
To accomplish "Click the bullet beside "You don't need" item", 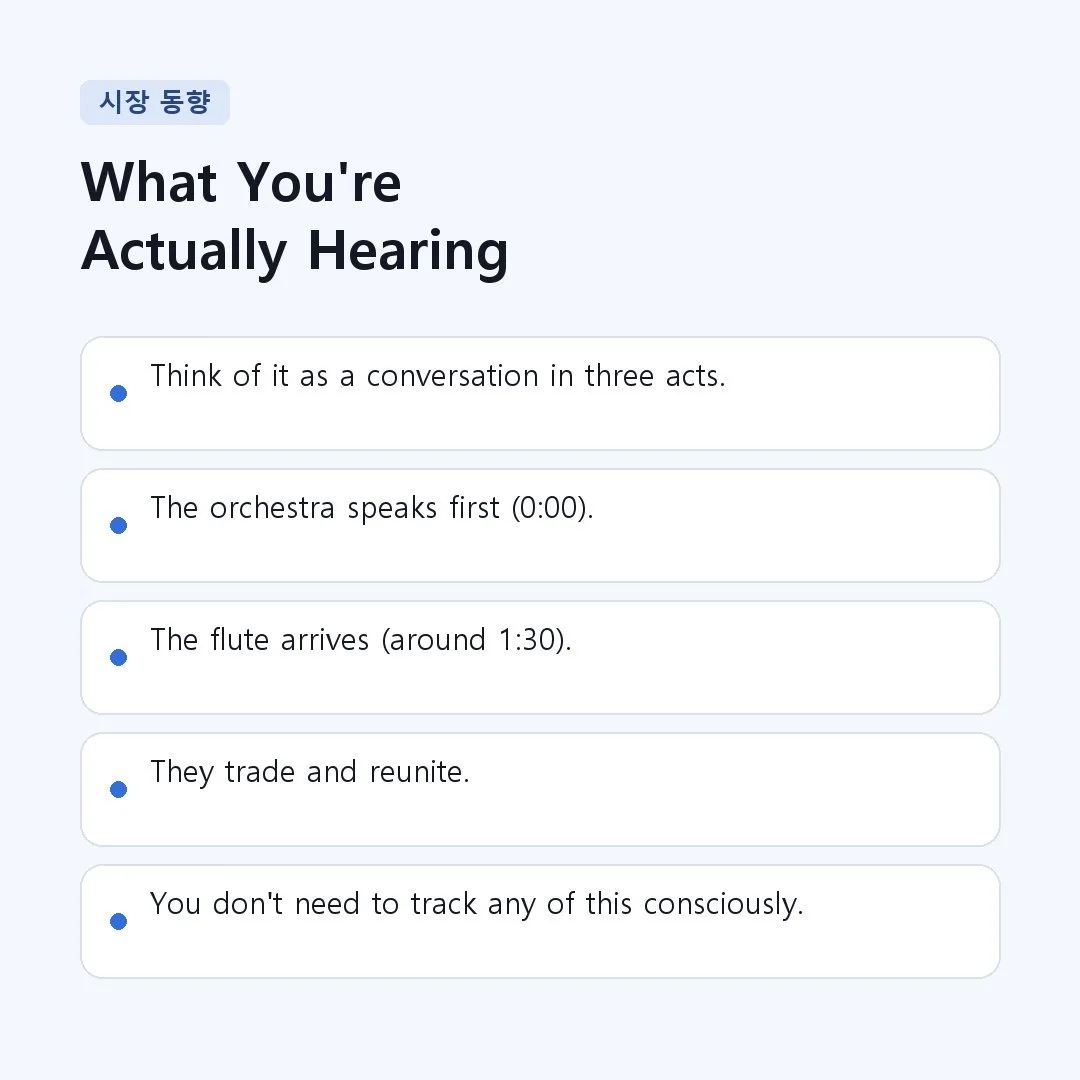I will point(118,922).
